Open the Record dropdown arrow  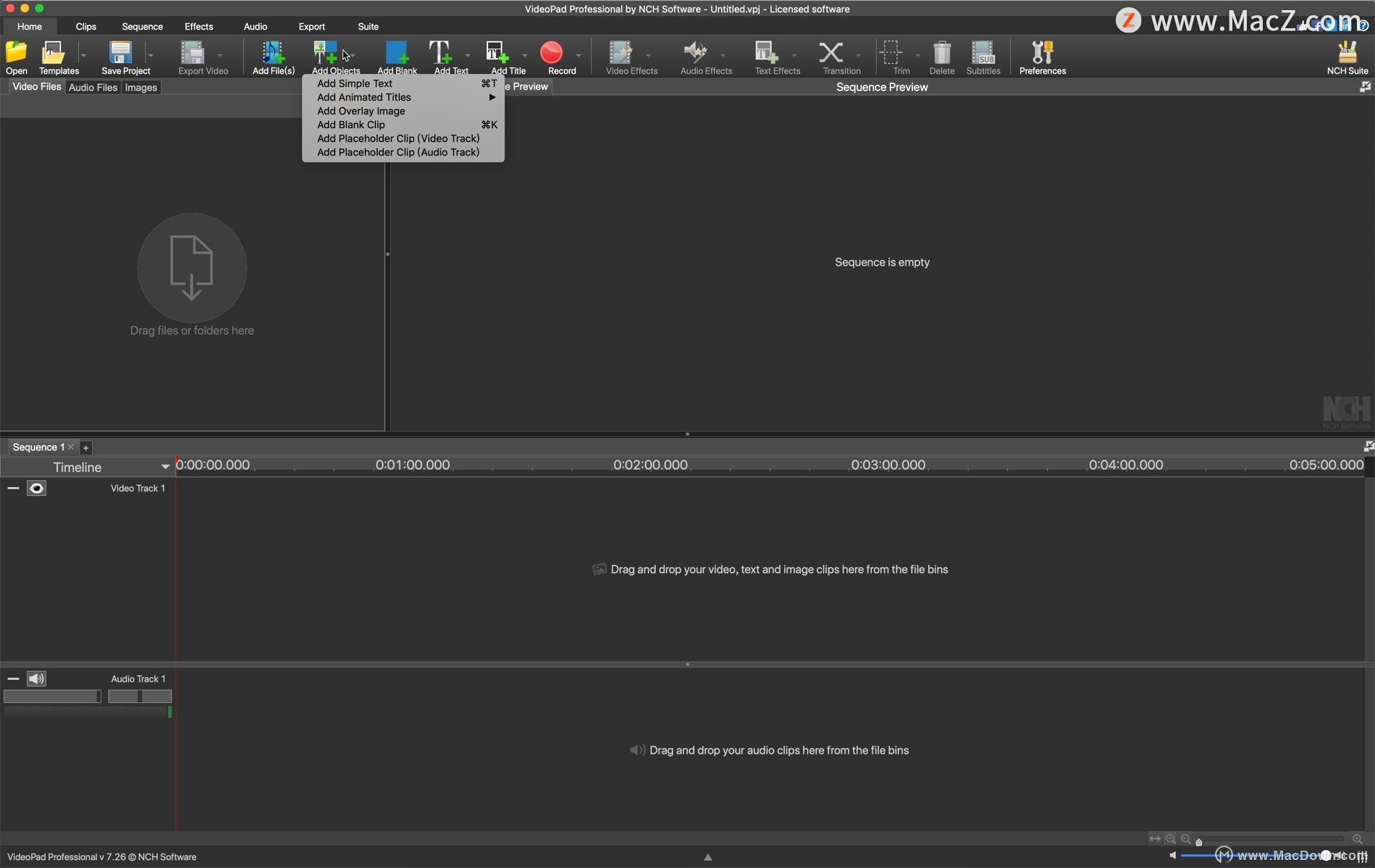pyautogui.click(x=579, y=56)
